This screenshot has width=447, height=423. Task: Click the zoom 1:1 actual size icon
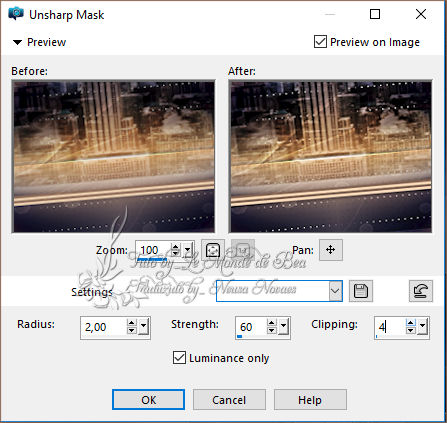[x=243, y=250]
